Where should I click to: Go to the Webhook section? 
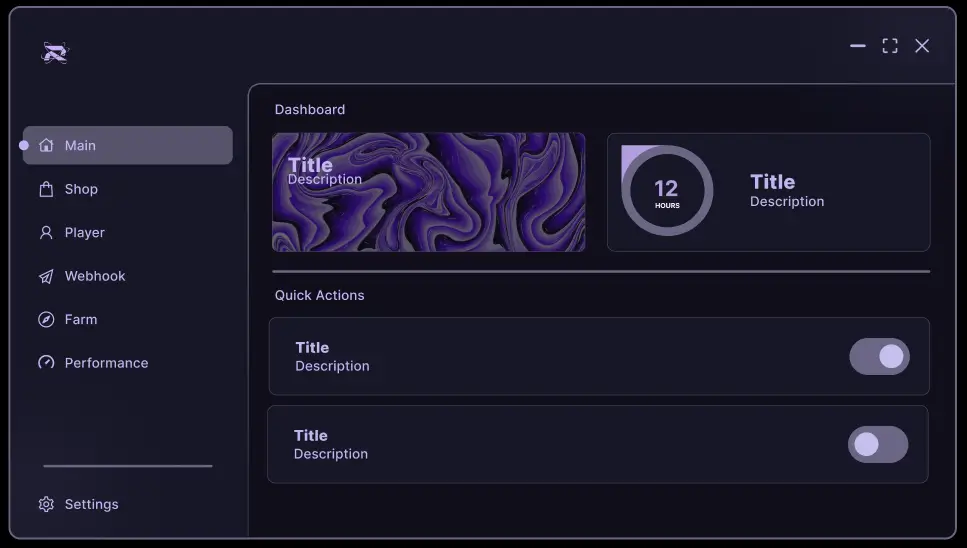coord(95,276)
